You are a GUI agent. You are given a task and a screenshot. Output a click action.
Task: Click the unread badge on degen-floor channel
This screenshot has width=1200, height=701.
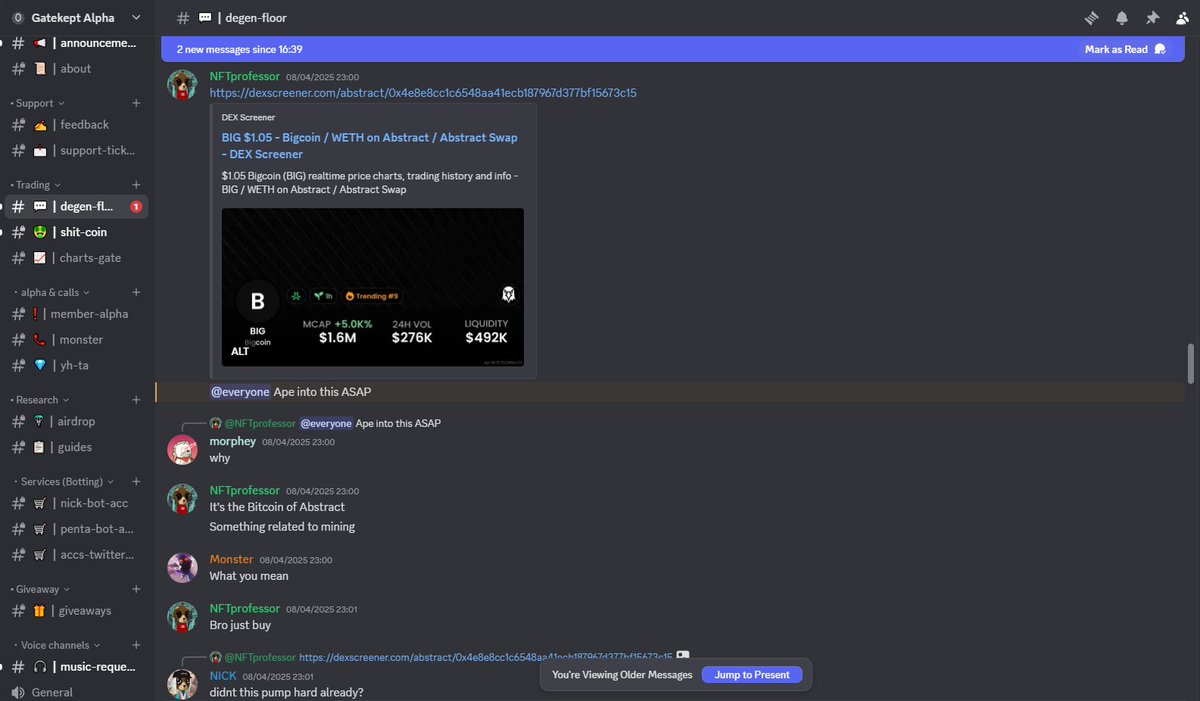click(137, 207)
